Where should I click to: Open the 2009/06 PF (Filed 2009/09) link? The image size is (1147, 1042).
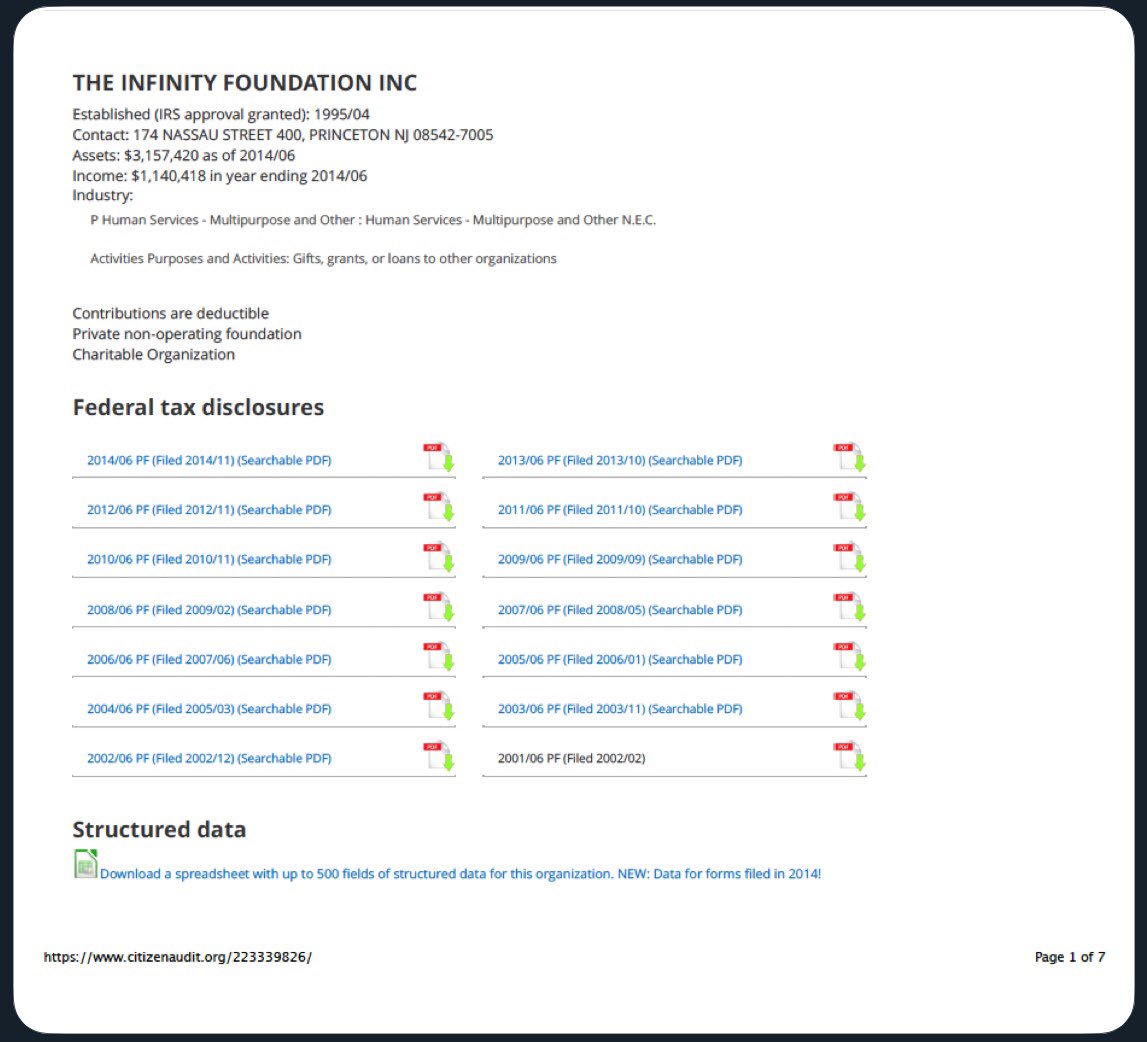620,559
